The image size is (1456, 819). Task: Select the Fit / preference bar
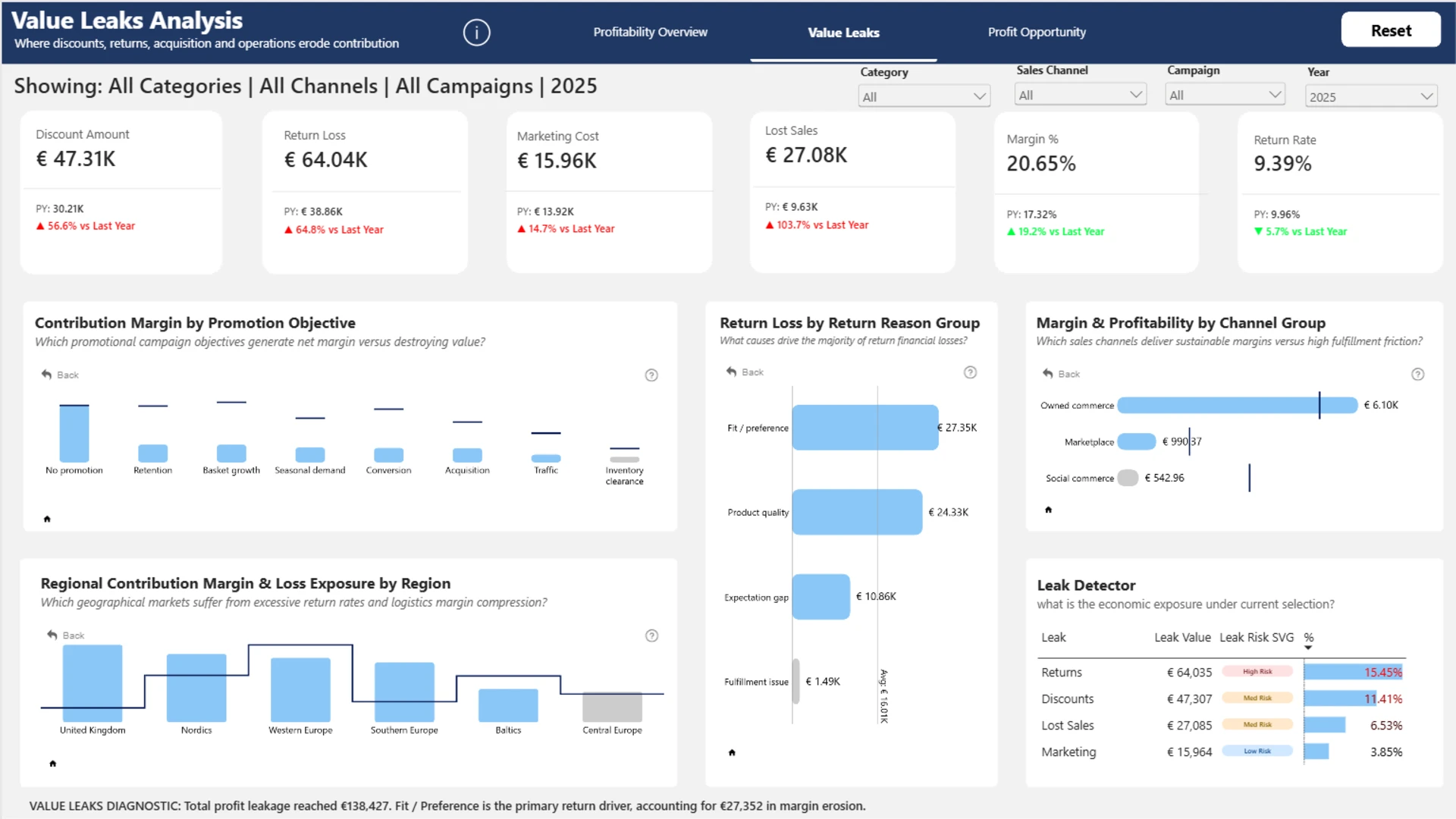(865, 427)
